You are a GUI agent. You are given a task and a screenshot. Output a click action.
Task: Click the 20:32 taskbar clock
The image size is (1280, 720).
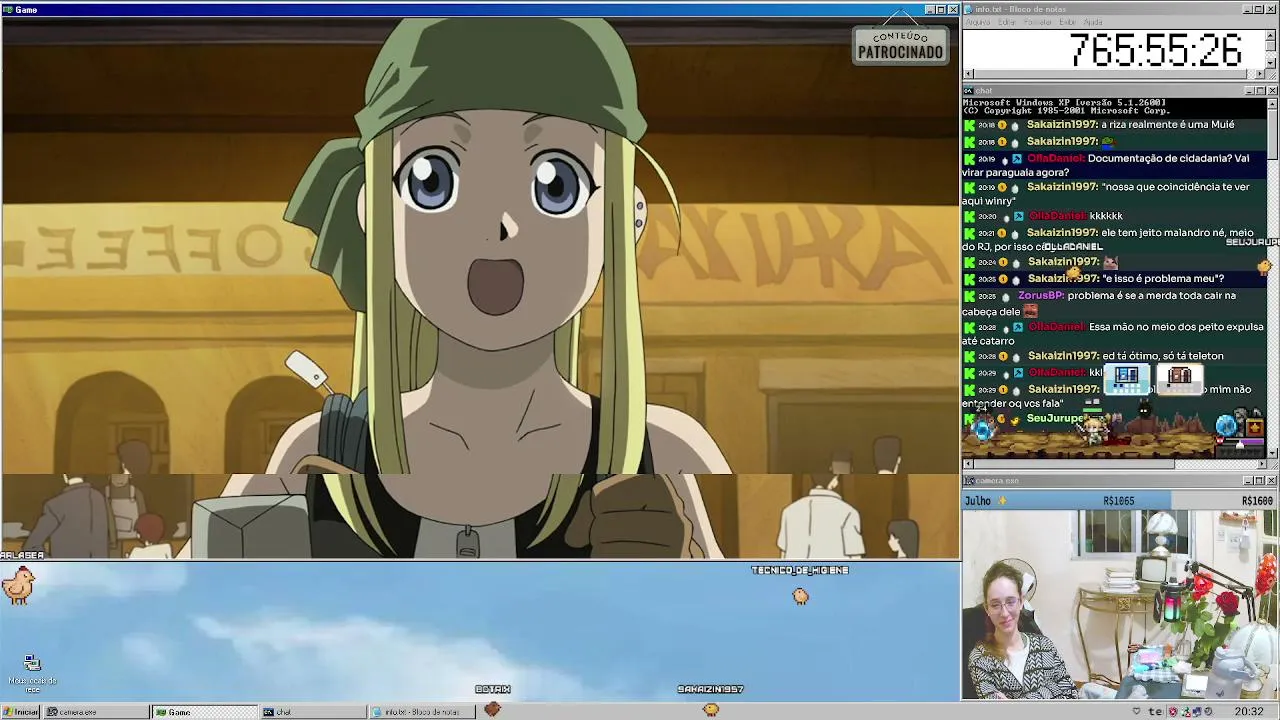pos(1248,712)
